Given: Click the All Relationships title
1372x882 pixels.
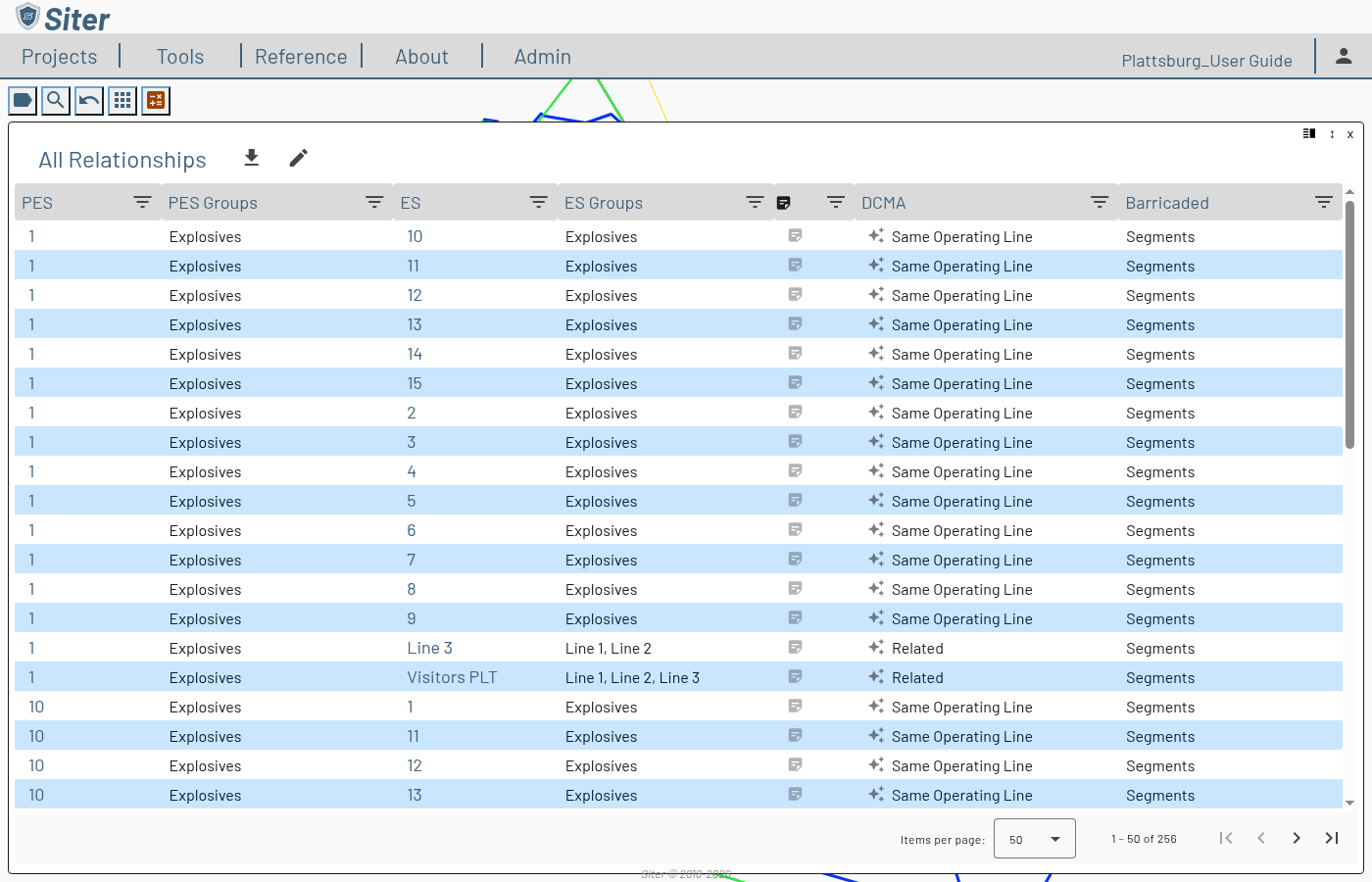Looking at the screenshot, I should pos(122,160).
